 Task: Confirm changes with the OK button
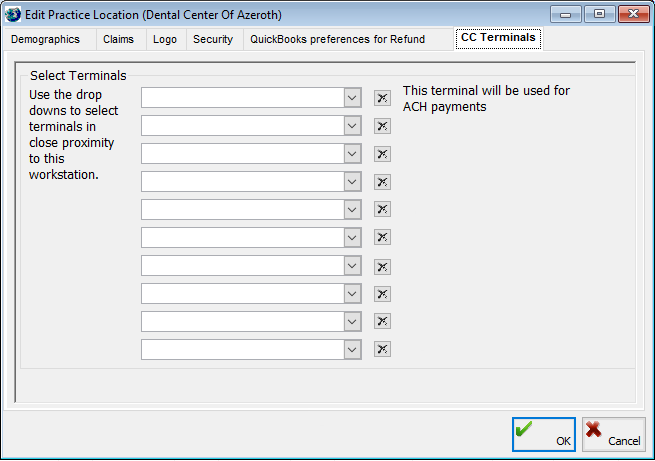pos(544,435)
